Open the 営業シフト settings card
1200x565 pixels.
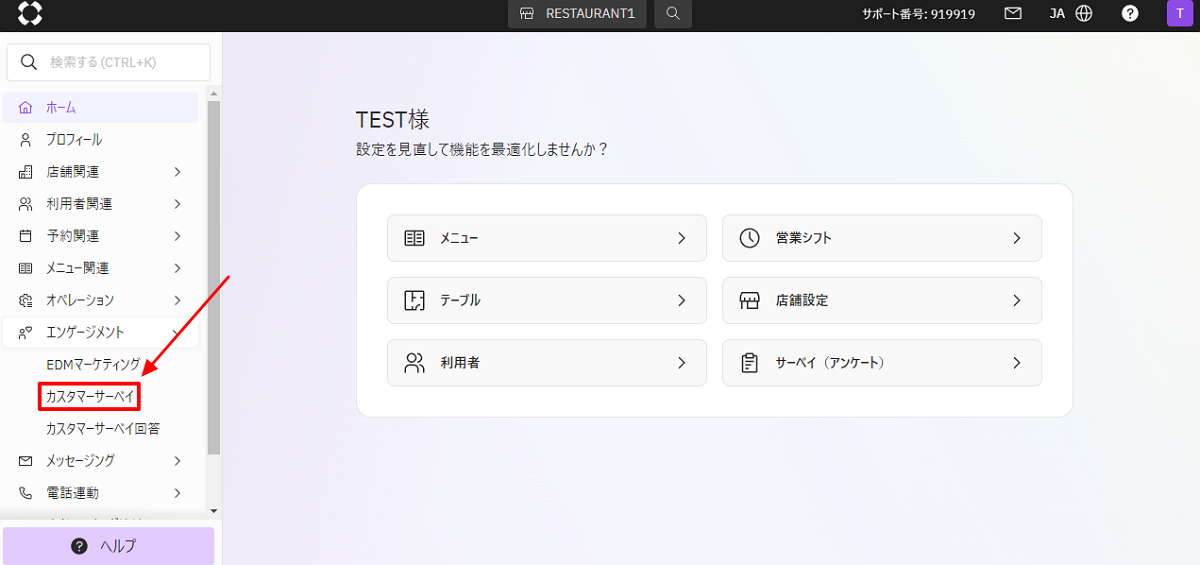[881, 238]
